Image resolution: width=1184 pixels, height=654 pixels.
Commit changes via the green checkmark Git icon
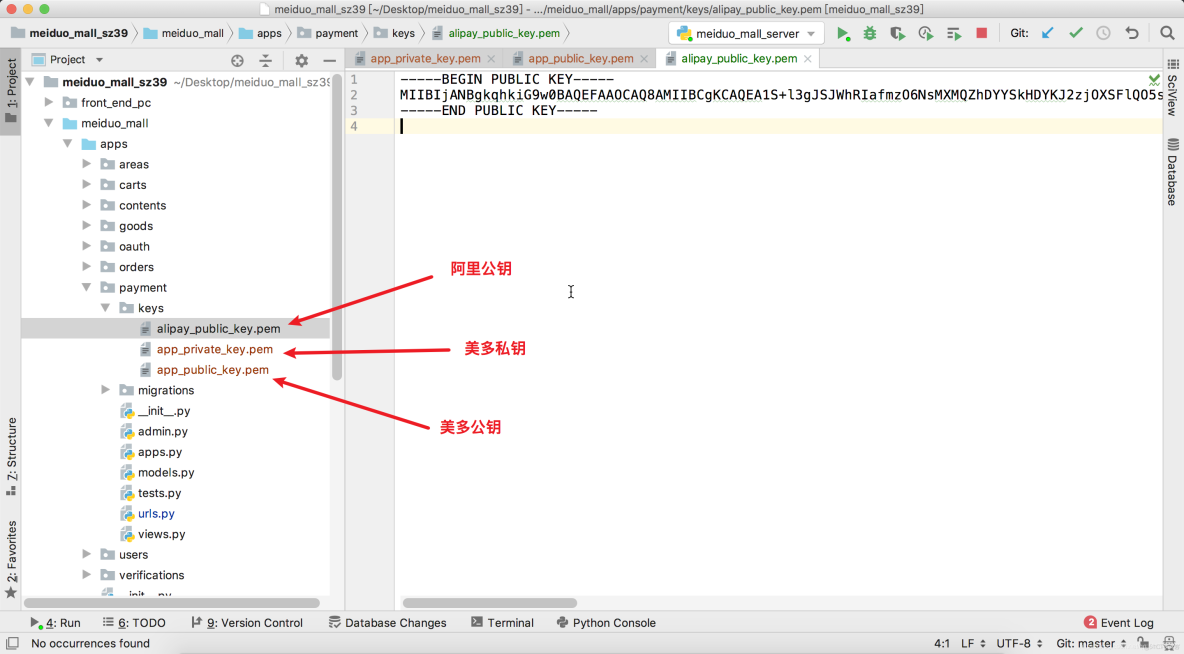tap(1076, 33)
